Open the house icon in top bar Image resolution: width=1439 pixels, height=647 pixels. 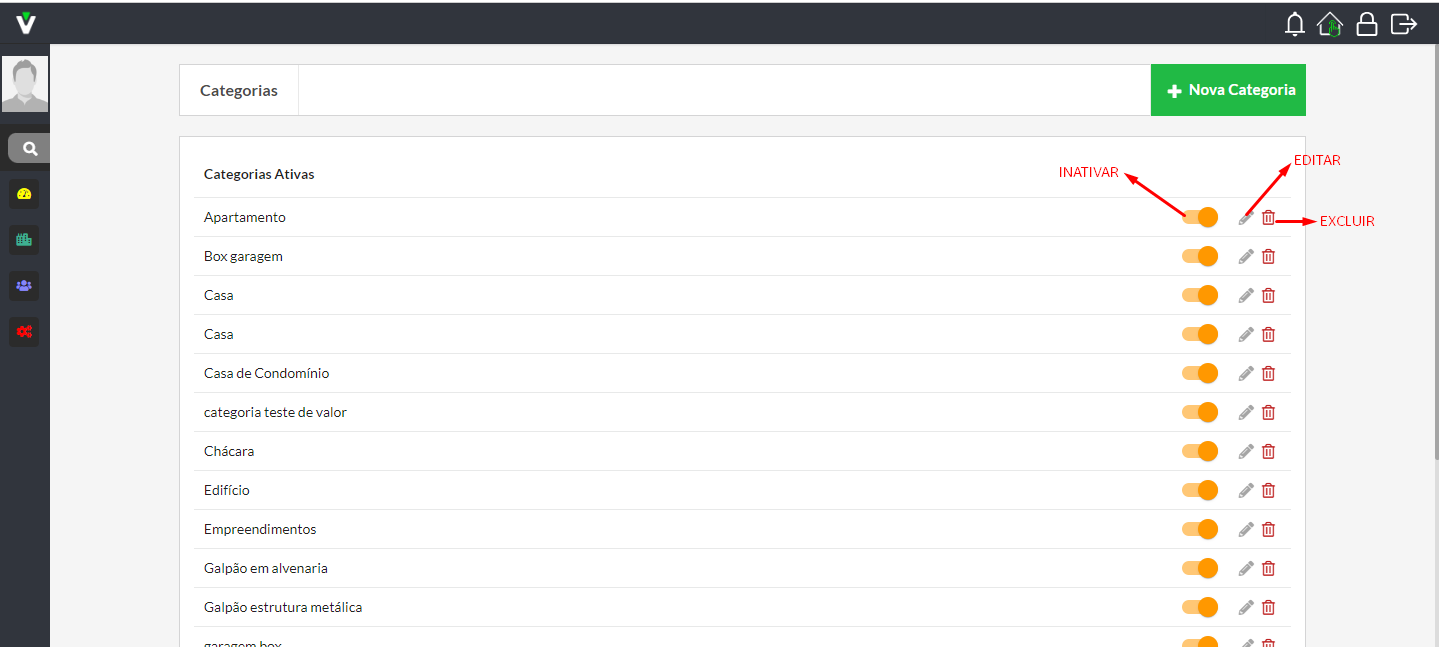[1330, 24]
